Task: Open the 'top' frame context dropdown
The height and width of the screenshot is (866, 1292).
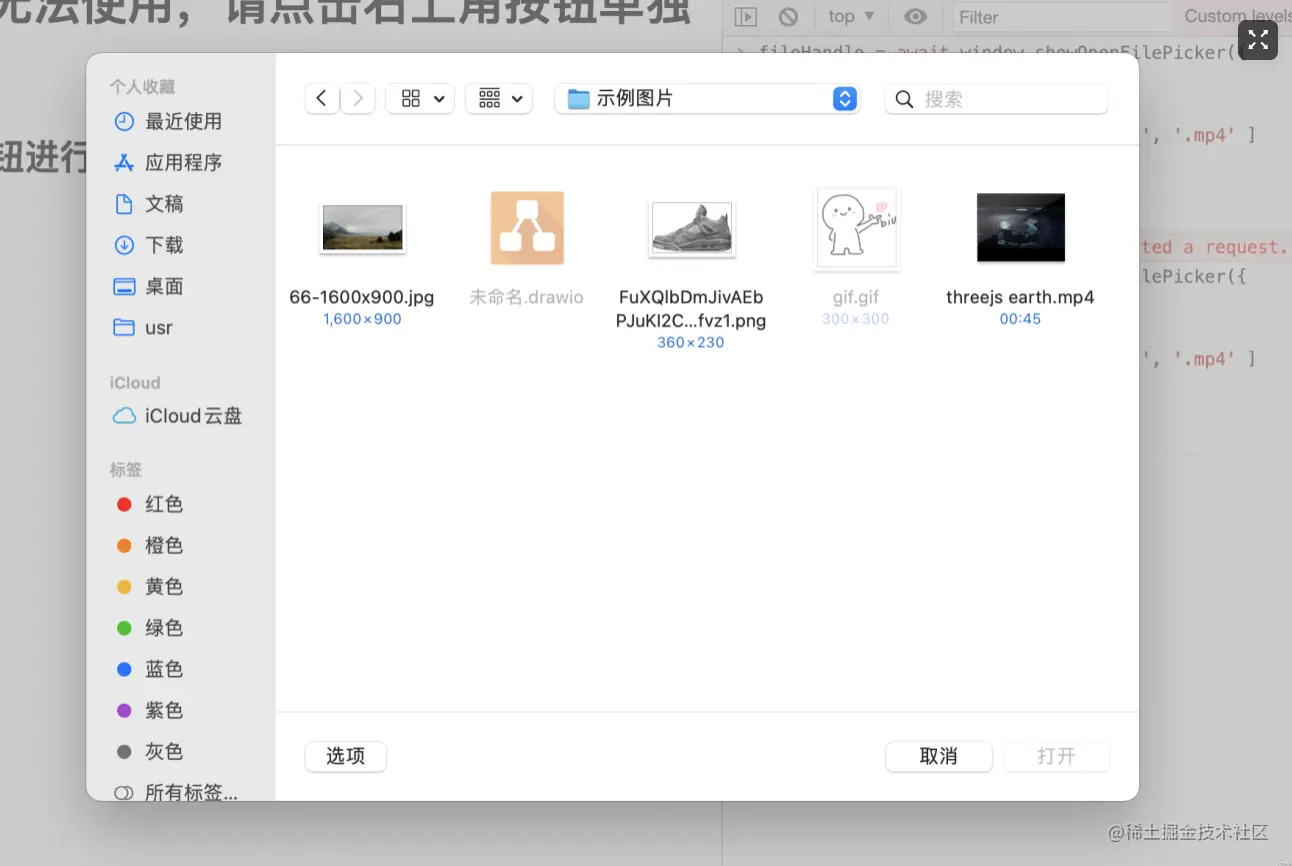Action: pyautogui.click(x=848, y=17)
